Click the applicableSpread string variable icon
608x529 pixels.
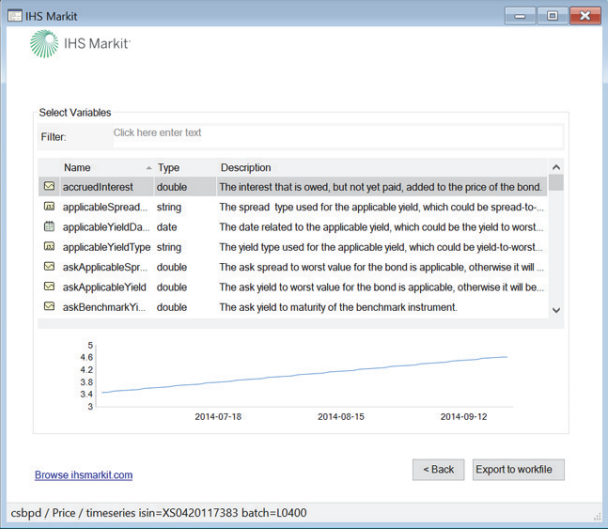point(49,206)
